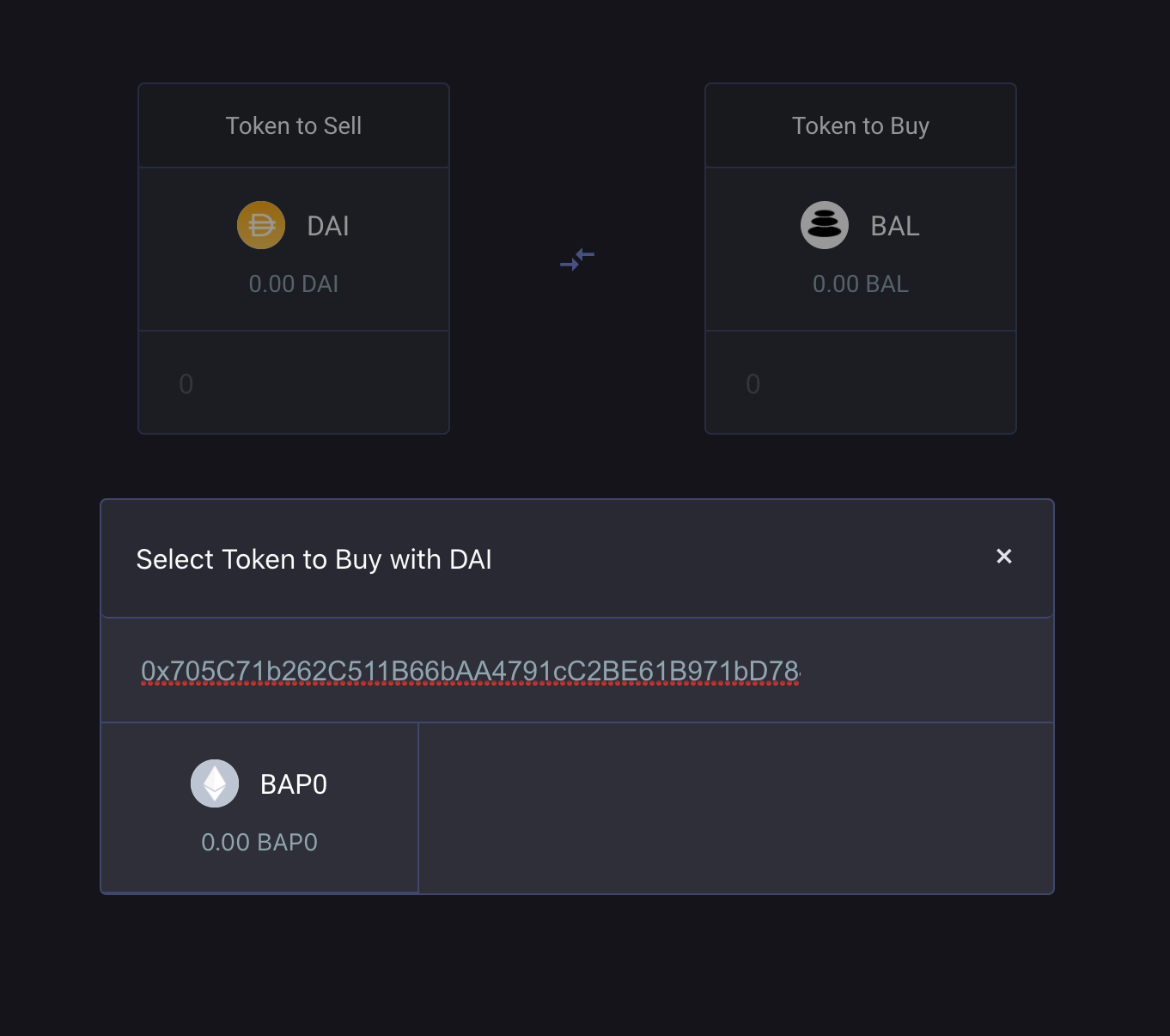
Task: Swap sell and buy tokens arrows
Action: pyautogui.click(x=577, y=259)
